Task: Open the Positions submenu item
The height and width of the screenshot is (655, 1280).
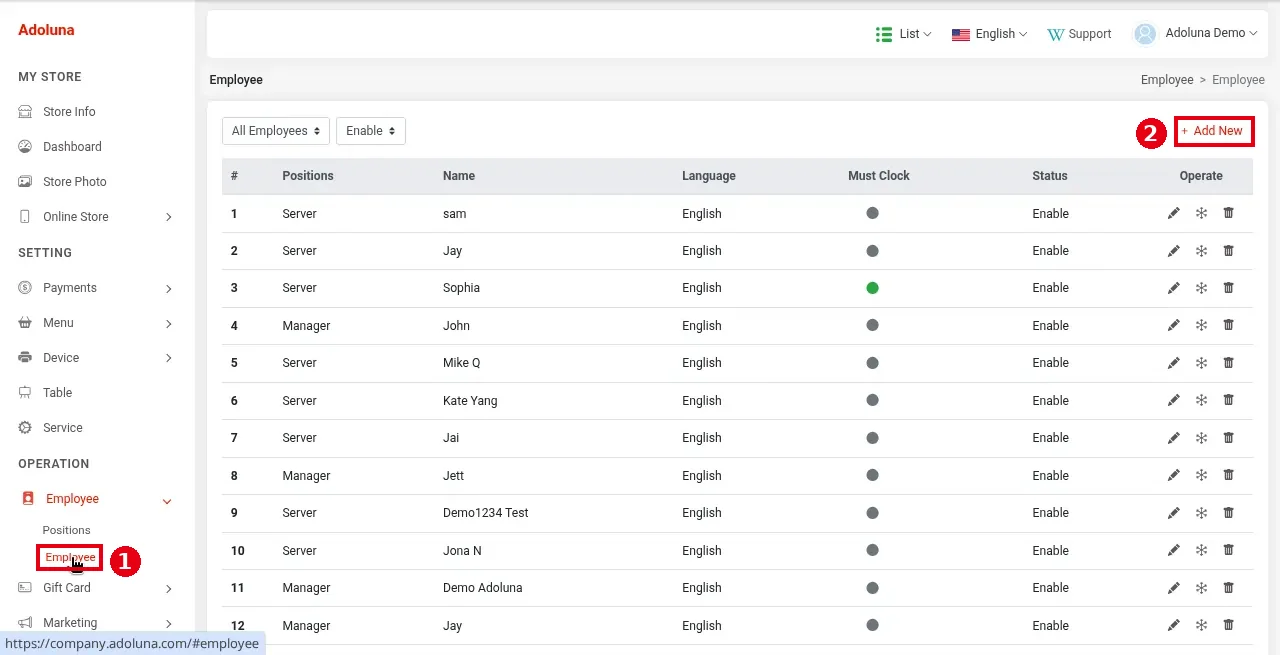Action: pyautogui.click(x=67, y=530)
